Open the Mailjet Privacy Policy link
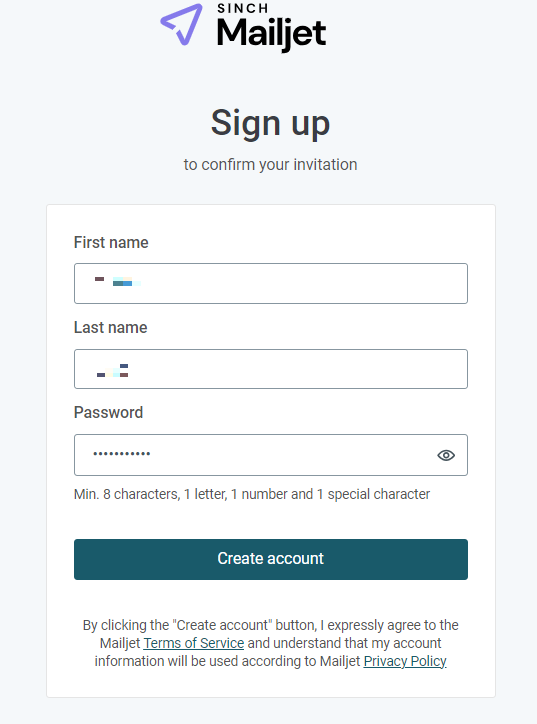537x724 pixels. (x=405, y=661)
